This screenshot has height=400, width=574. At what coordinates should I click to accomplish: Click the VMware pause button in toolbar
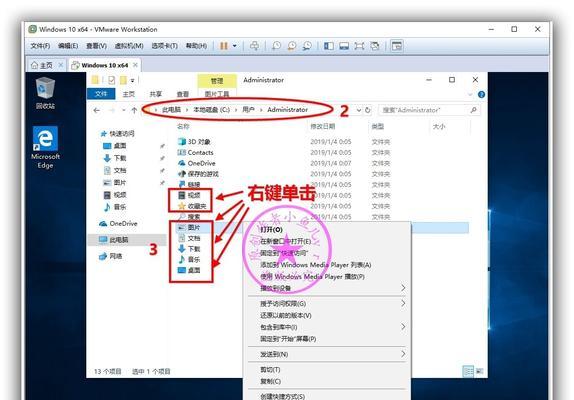pos(224,46)
